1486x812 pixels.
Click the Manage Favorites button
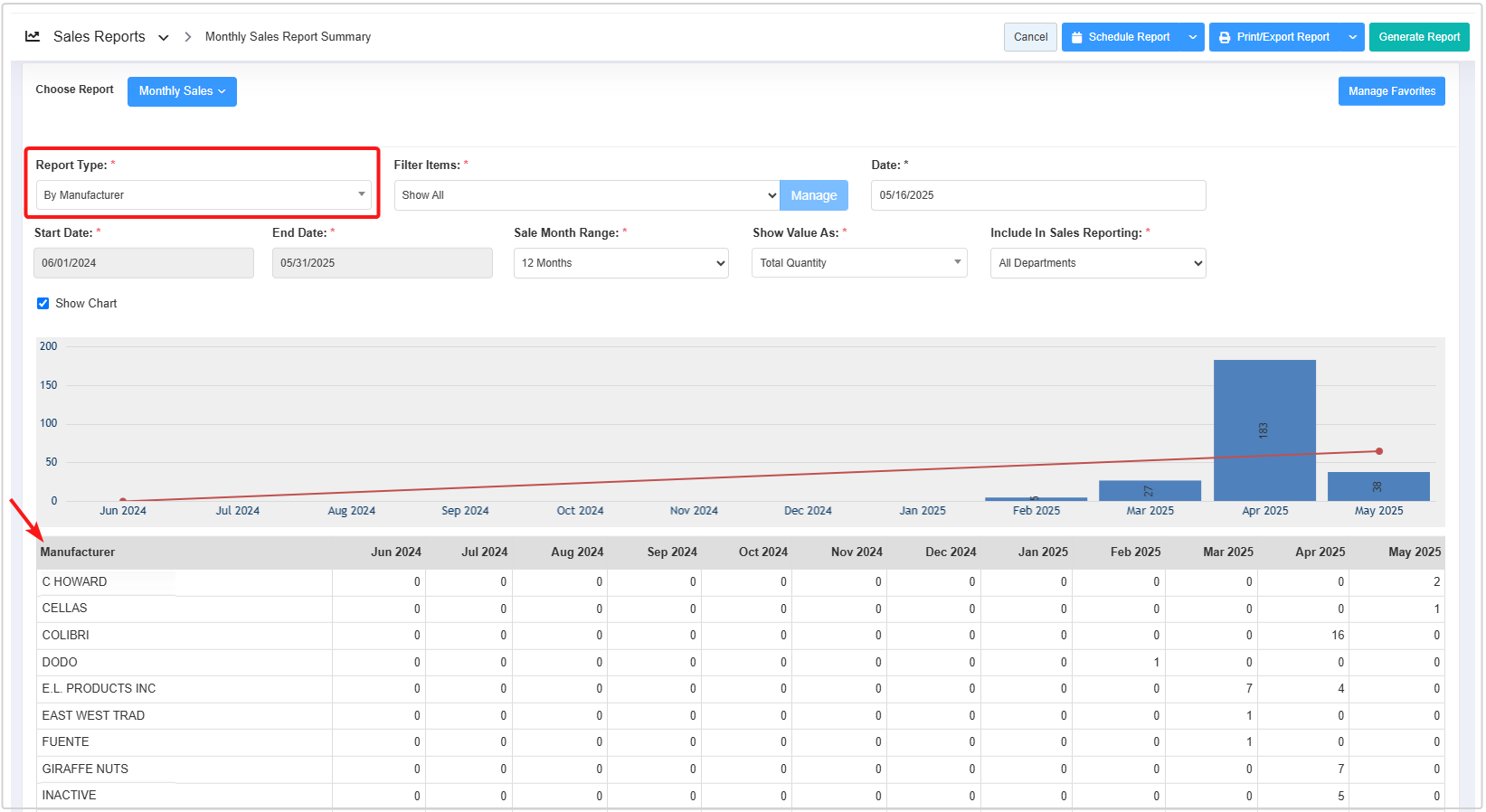[x=1391, y=91]
